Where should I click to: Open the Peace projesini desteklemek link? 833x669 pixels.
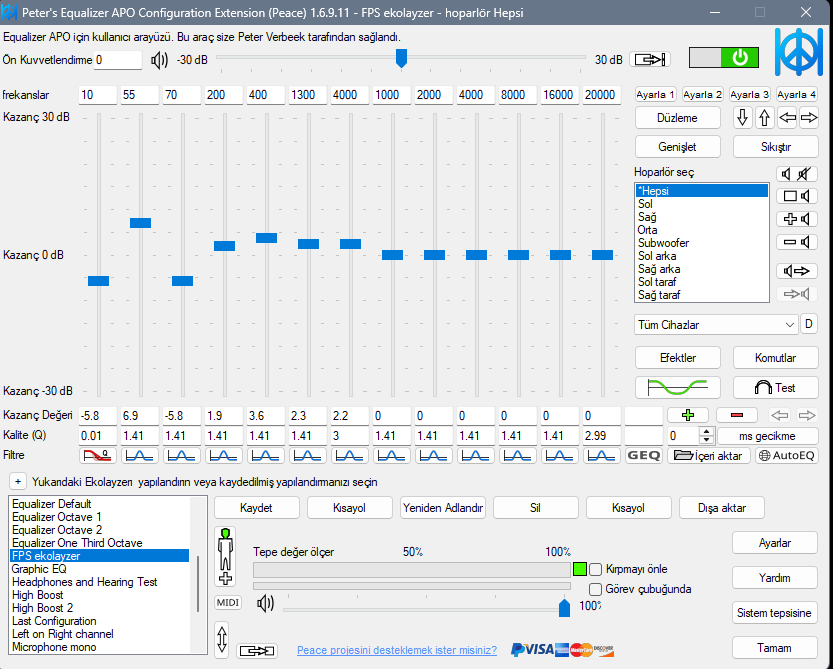[x=397, y=650]
